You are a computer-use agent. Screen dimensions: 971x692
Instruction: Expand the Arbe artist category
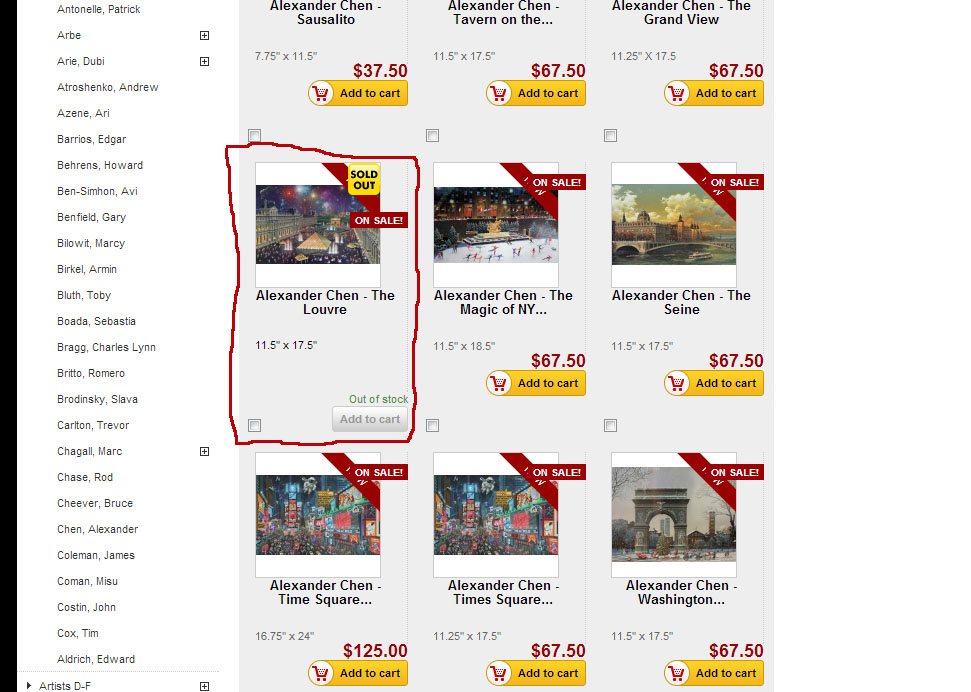pyautogui.click(x=204, y=35)
